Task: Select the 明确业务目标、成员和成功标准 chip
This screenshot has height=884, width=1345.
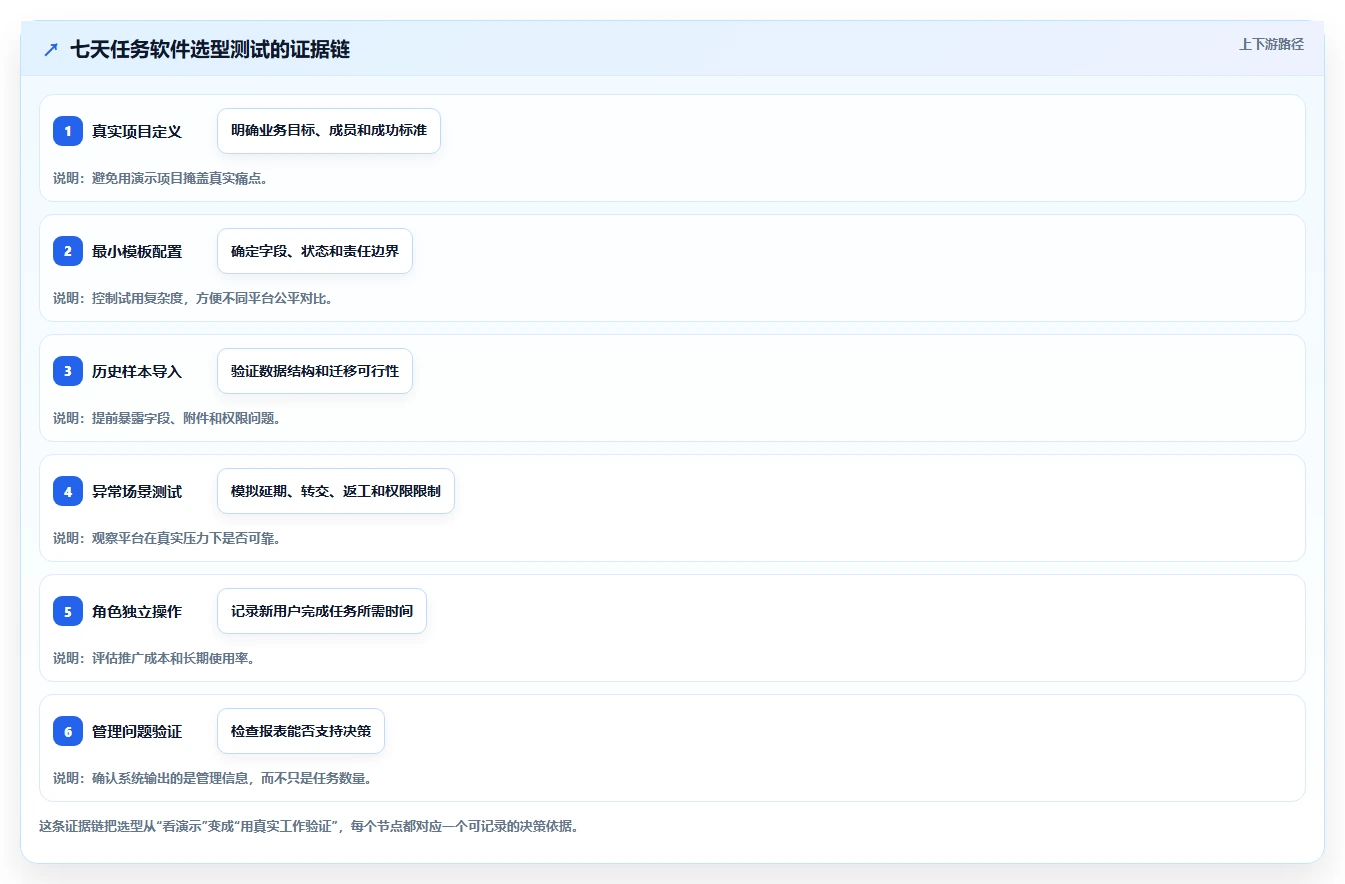Action: pos(329,131)
